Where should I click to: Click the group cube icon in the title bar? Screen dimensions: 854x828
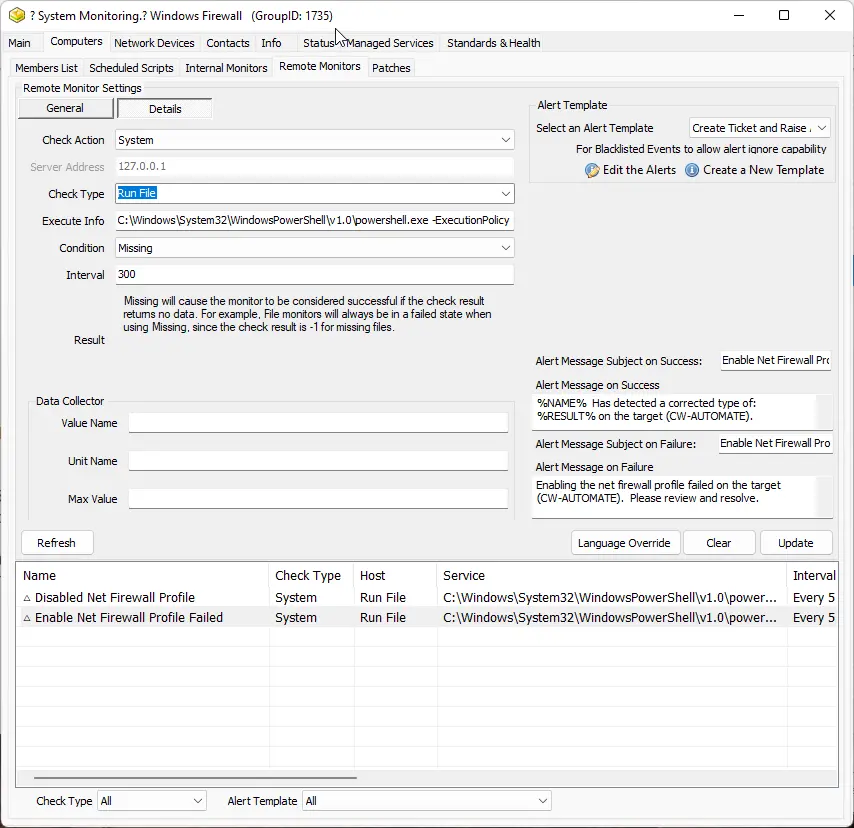(x=17, y=15)
